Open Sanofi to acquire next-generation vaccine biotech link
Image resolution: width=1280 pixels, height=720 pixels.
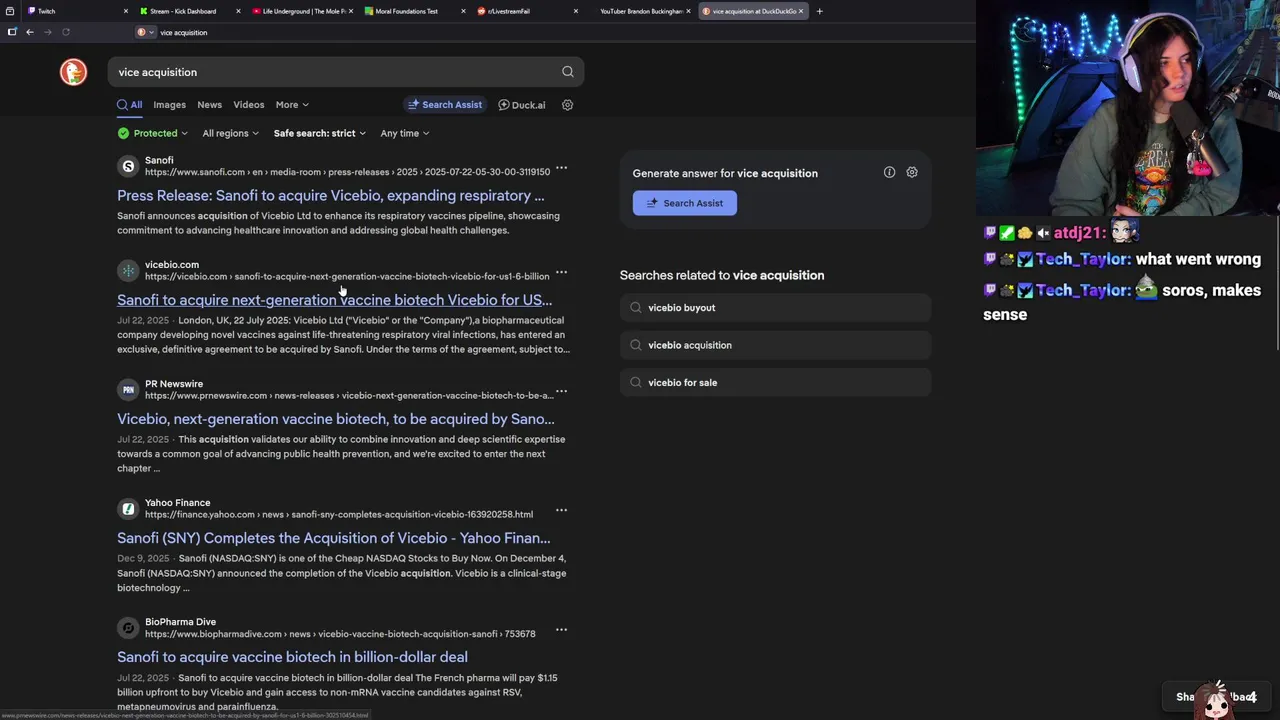(334, 300)
